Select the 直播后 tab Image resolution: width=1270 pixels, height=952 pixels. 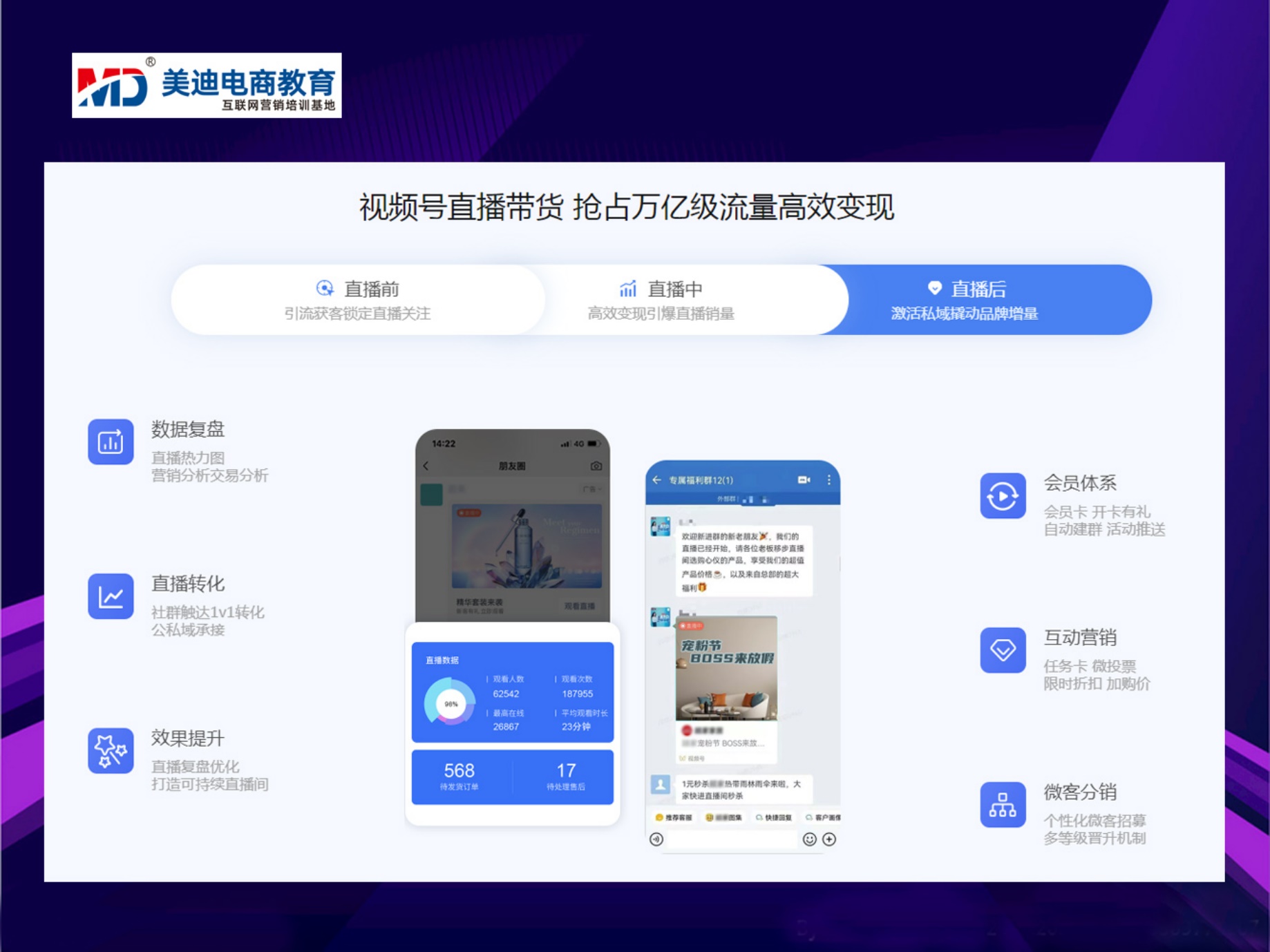click(x=965, y=300)
